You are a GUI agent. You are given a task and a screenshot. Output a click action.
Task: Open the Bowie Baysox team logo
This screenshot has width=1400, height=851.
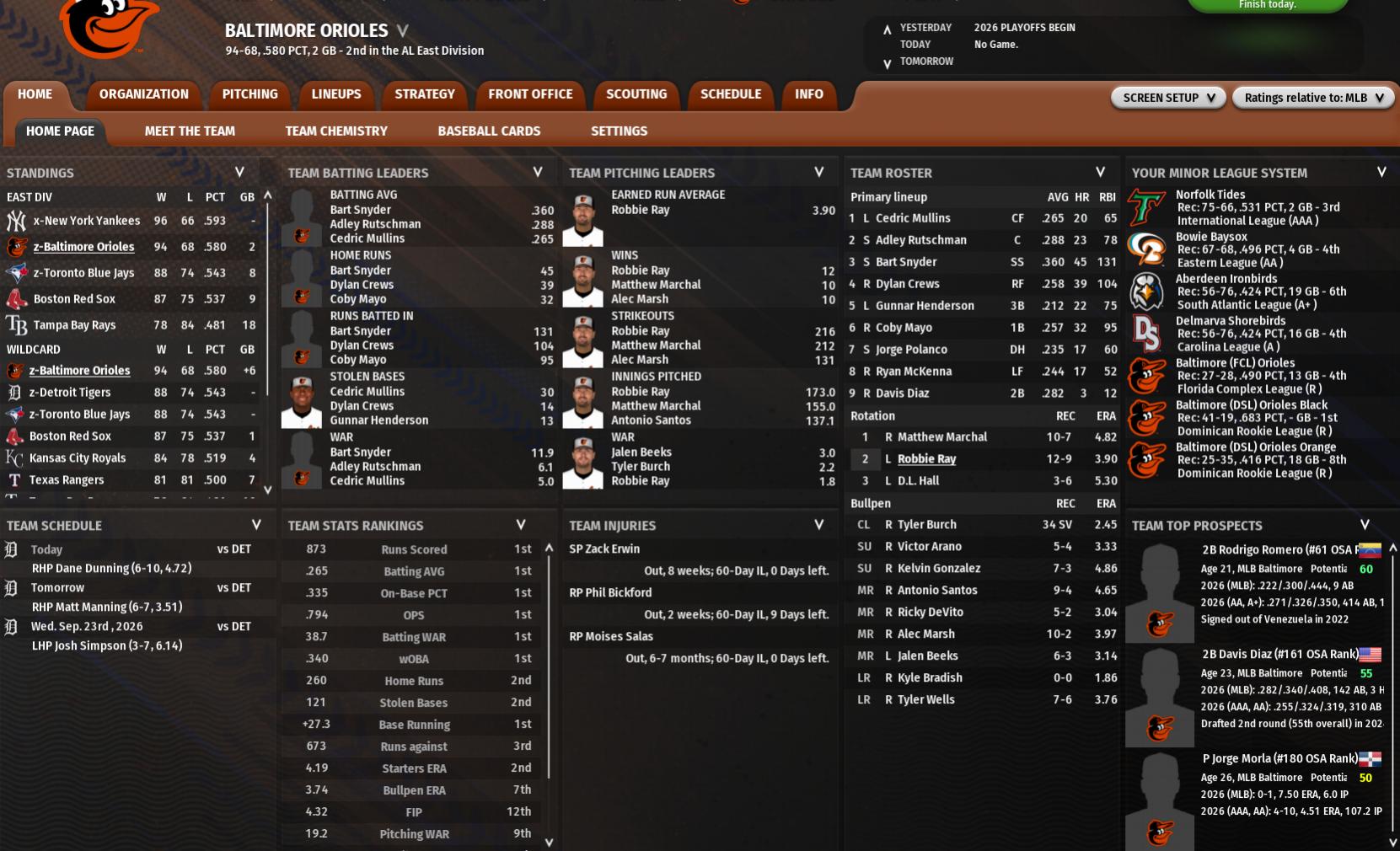[x=1147, y=249]
